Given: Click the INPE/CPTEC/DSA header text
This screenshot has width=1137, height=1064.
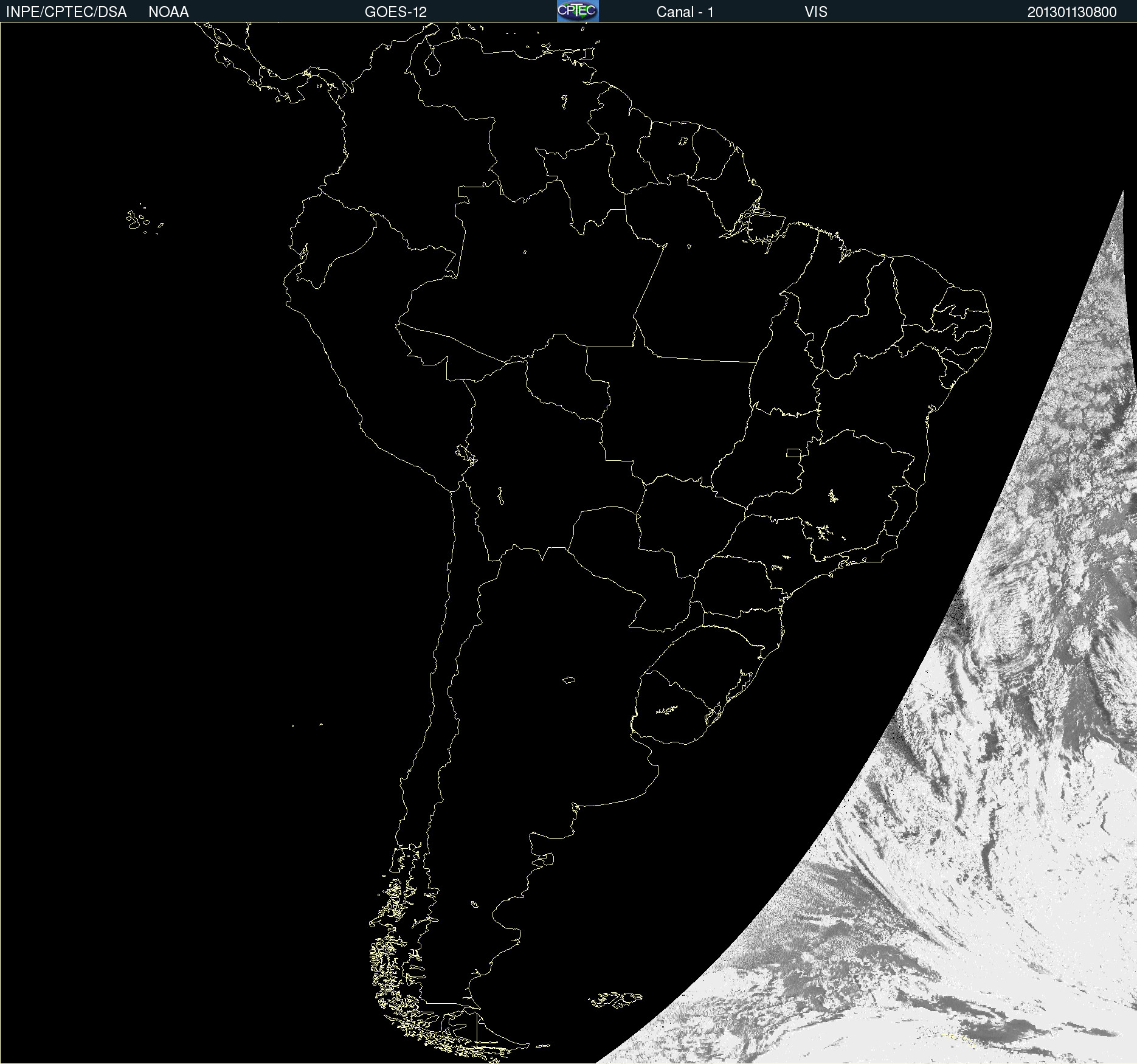Looking at the screenshot, I should 66,12.
